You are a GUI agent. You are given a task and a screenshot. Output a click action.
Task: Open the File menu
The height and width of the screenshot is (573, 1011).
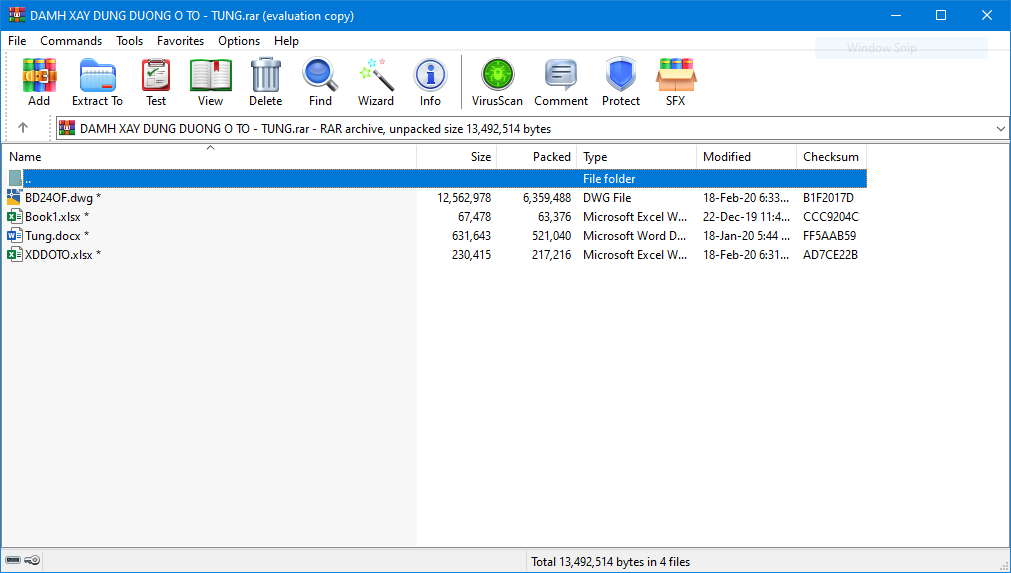[17, 41]
